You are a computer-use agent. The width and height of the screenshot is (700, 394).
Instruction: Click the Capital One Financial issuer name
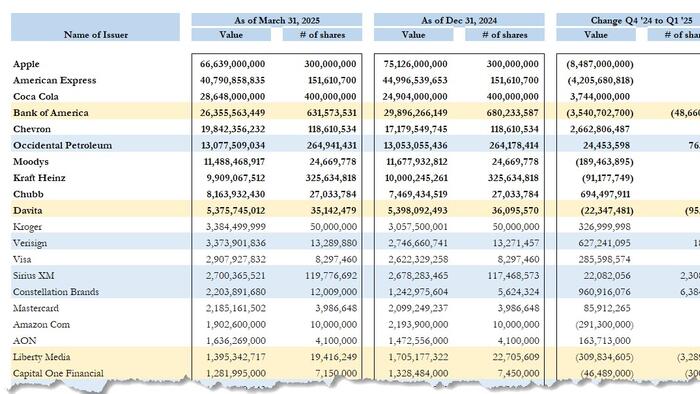coord(58,373)
